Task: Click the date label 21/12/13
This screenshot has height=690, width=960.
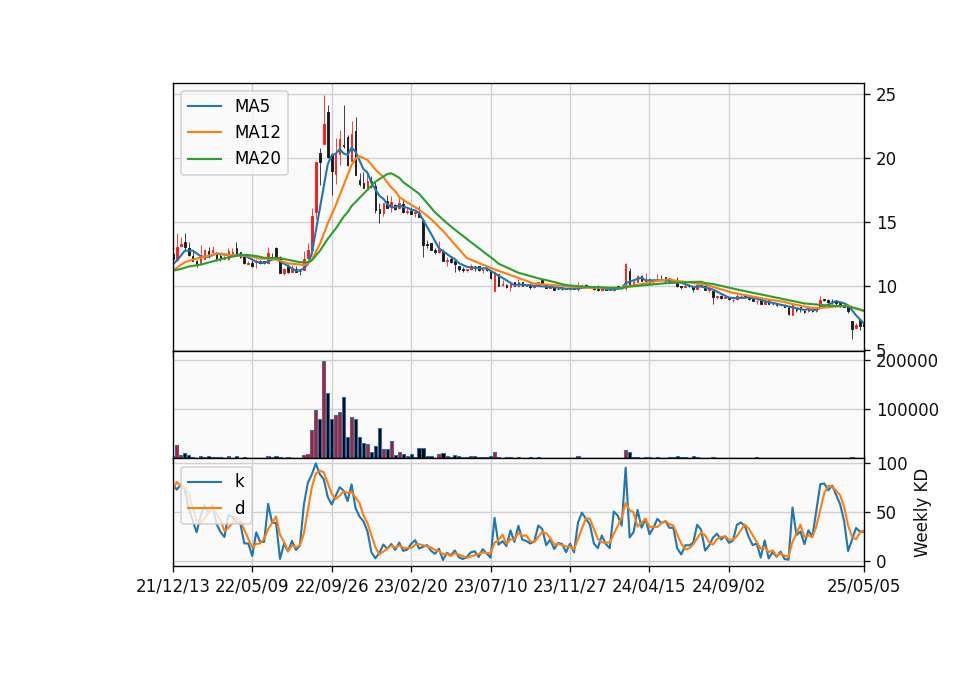Action: 173,587
